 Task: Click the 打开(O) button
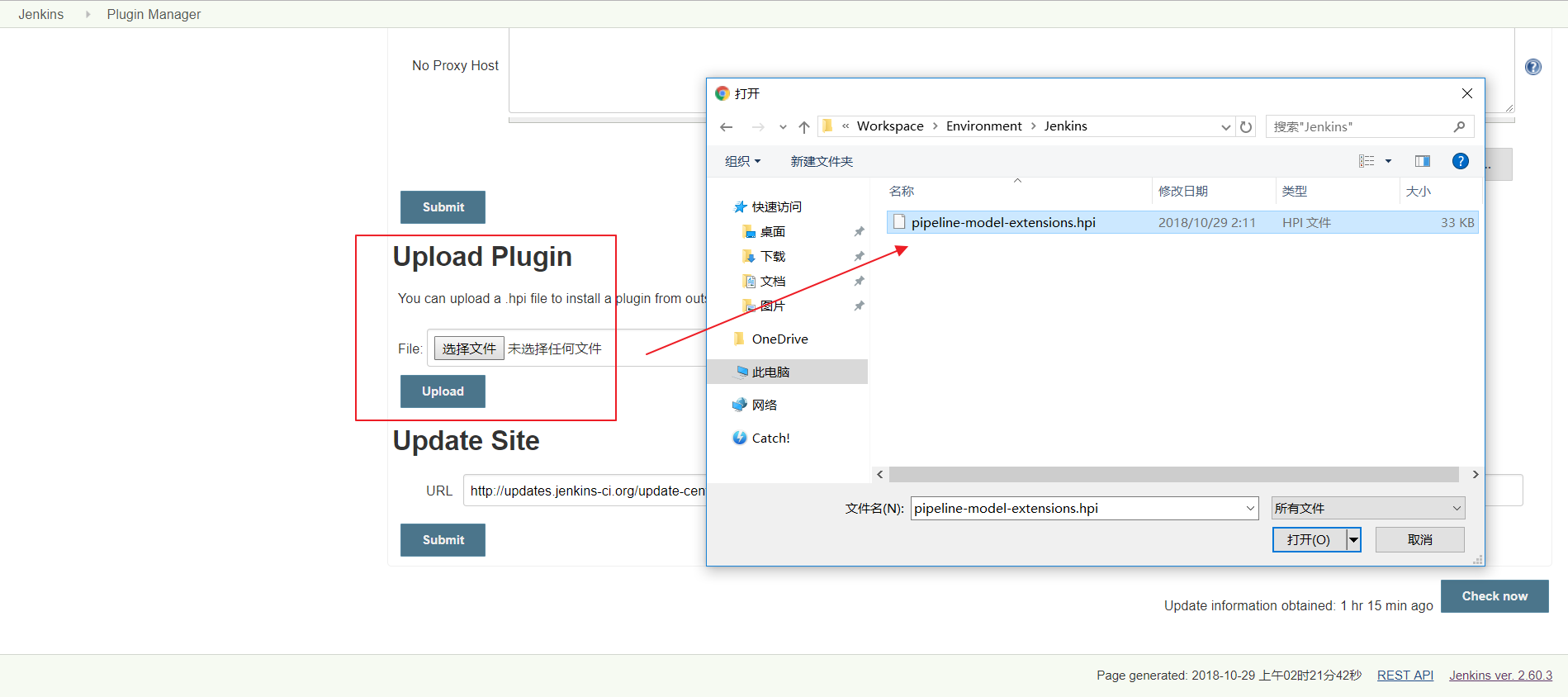coord(1309,539)
